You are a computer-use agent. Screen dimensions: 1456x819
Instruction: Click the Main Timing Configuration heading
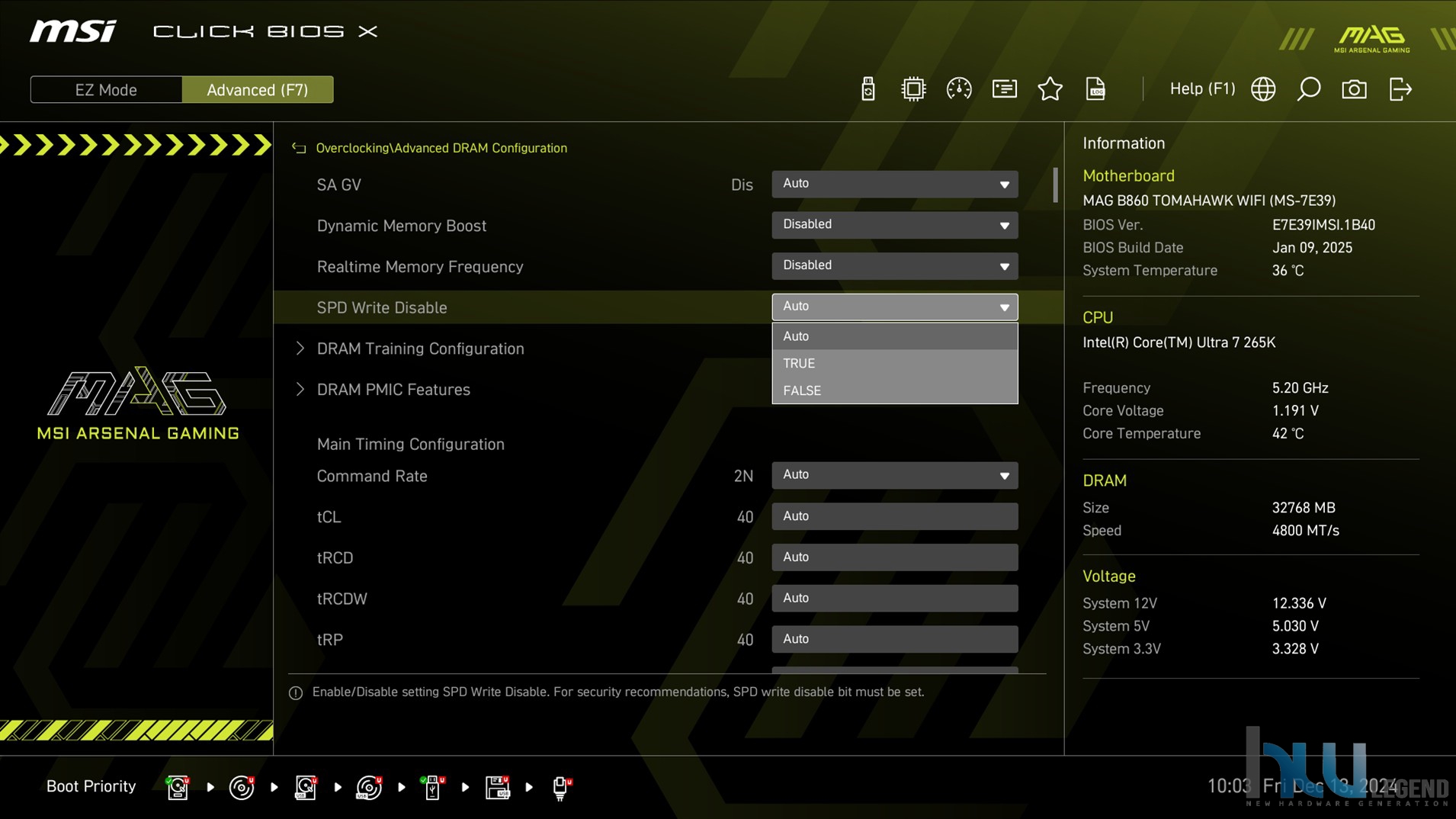pos(410,444)
